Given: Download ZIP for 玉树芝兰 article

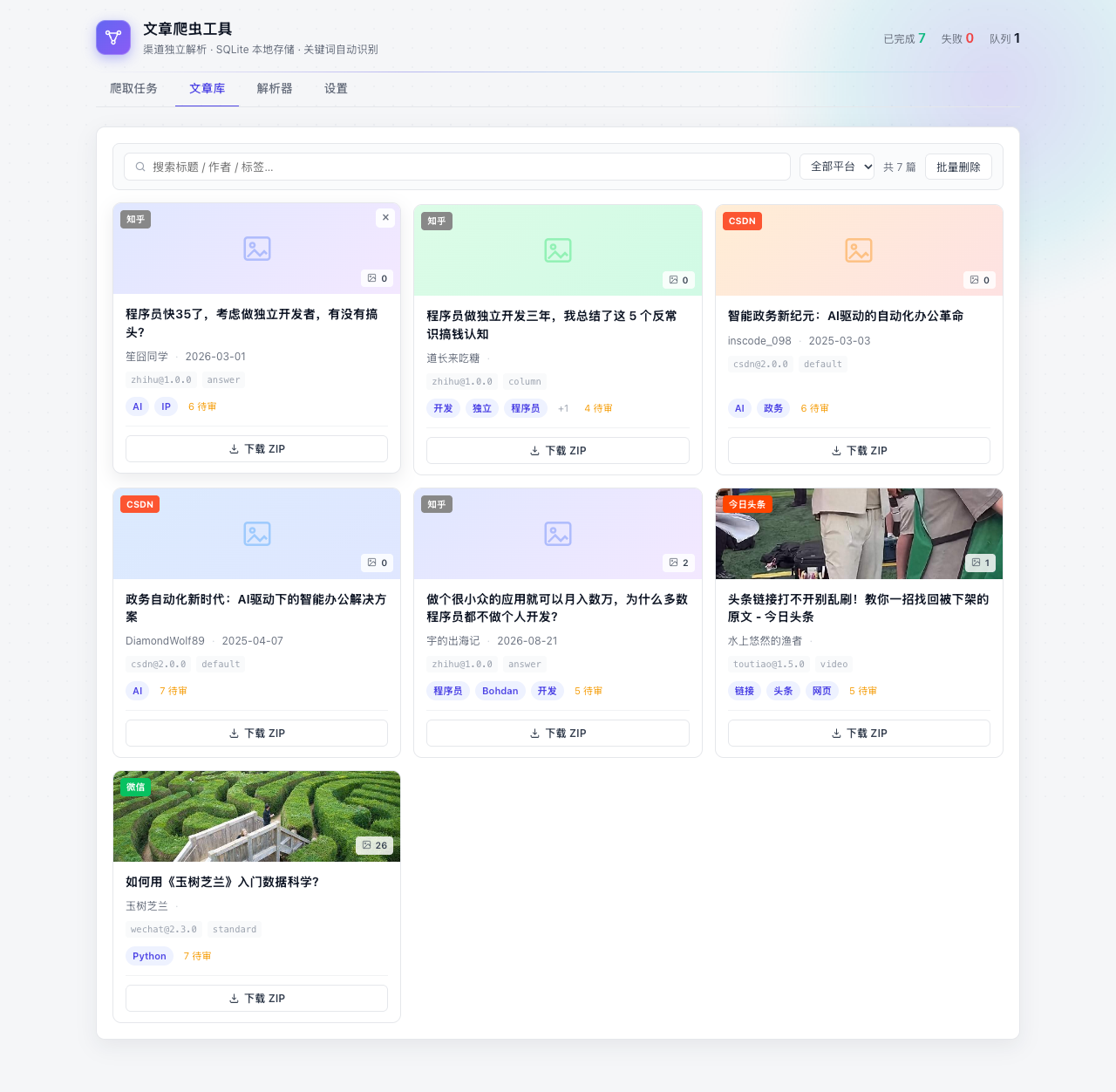Looking at the screenshot, I should 256,999.
